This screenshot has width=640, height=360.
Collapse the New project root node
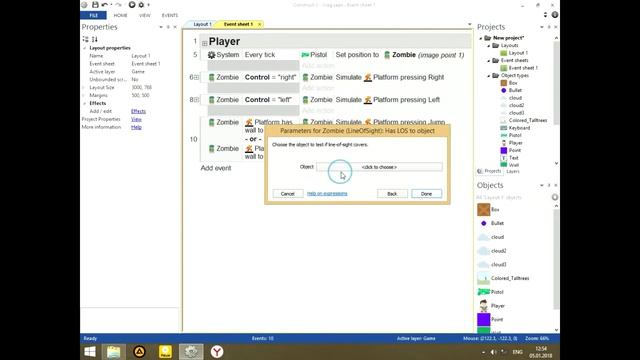[x=481, y=38]
